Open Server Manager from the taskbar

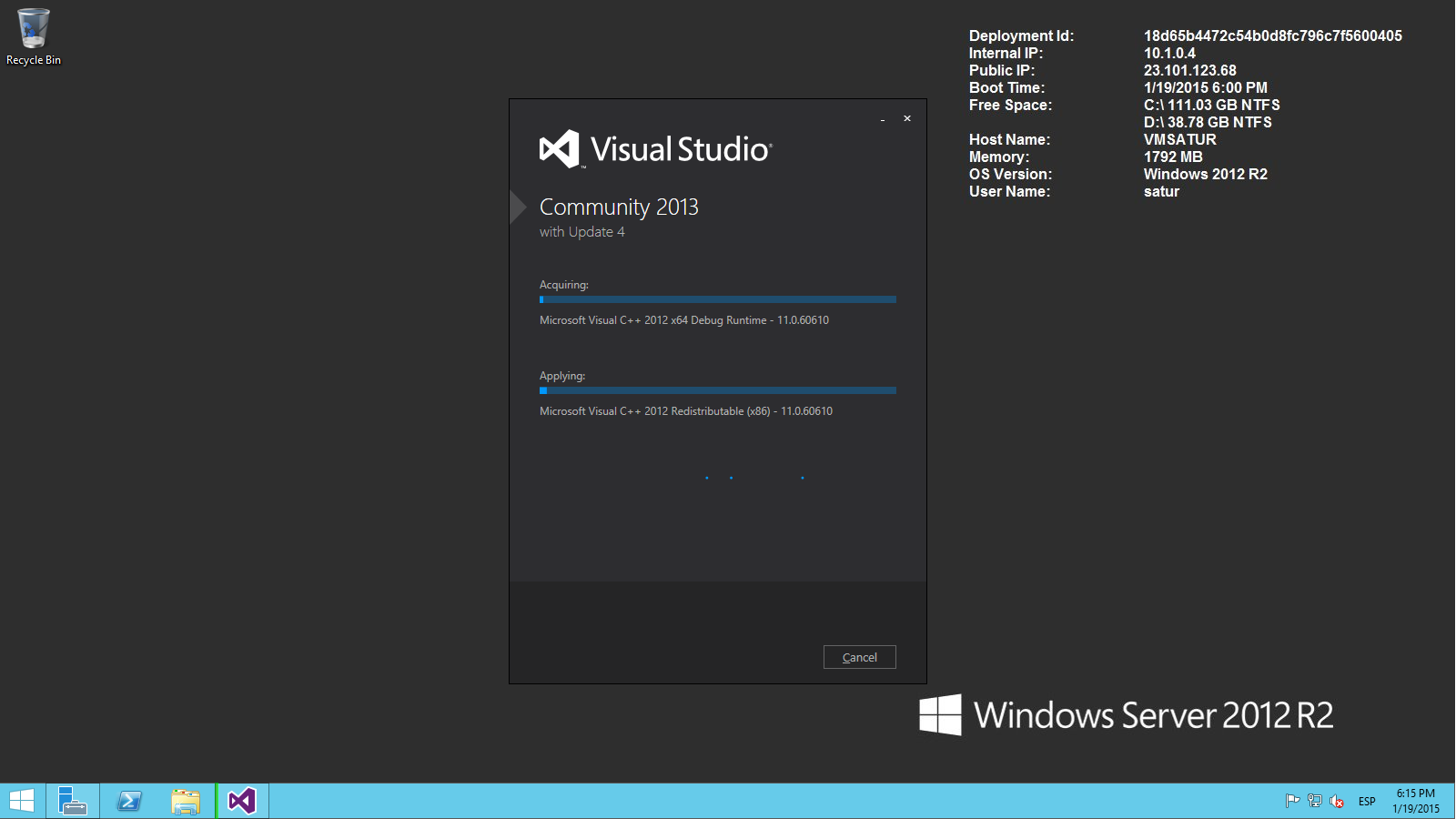[x=72, y=801]
